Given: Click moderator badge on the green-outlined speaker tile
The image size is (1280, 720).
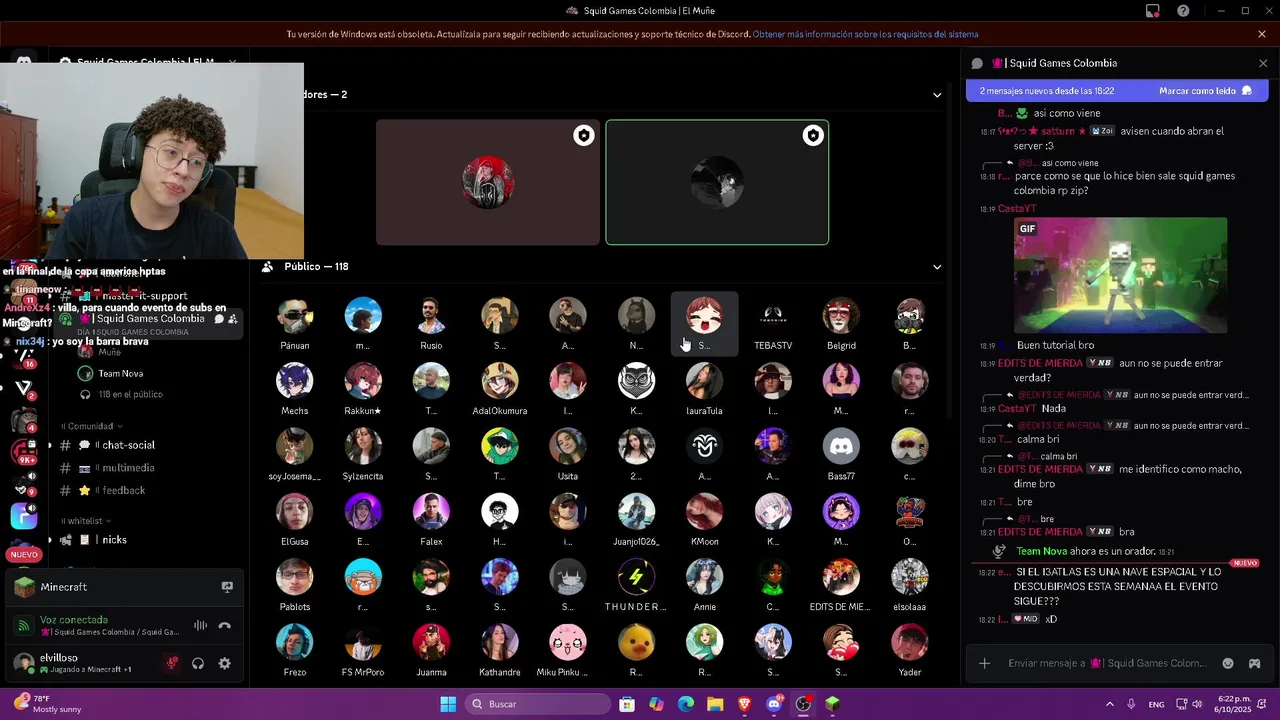Looking at the screenshot, I should coord(813,135).
